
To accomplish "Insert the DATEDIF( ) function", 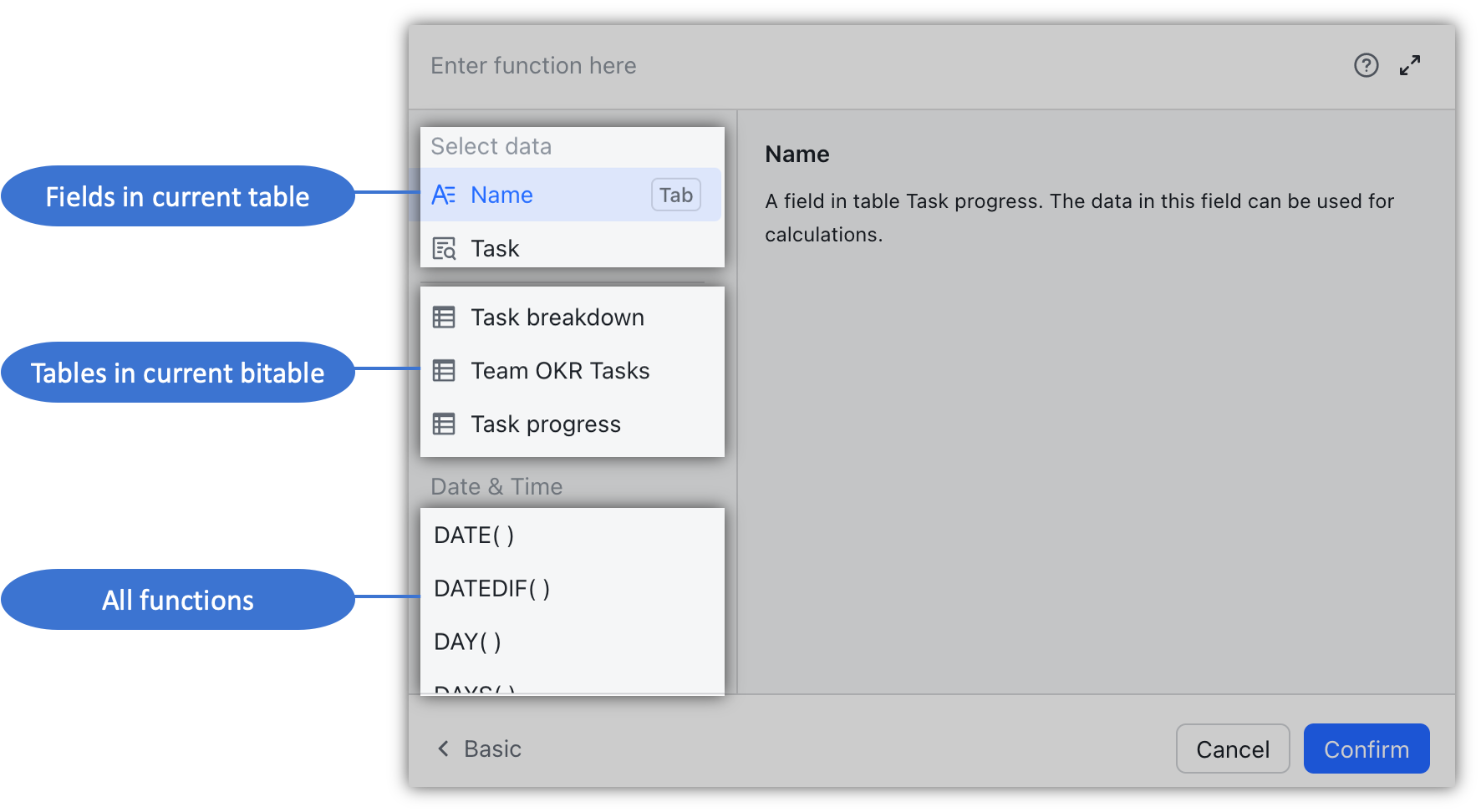I will click(571, 588).
